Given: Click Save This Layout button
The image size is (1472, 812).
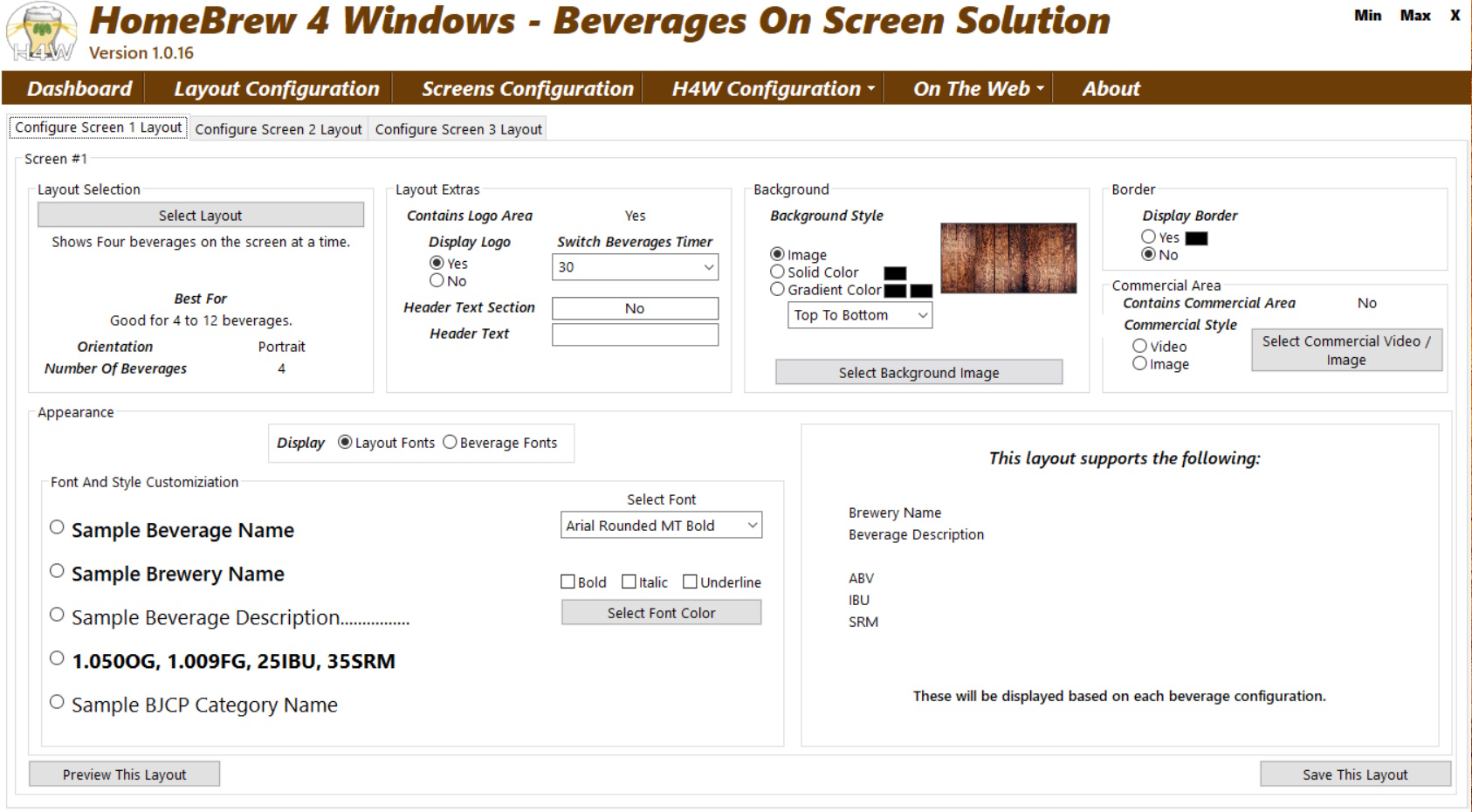Looking at the screenshot, I should coord(1355,774).
